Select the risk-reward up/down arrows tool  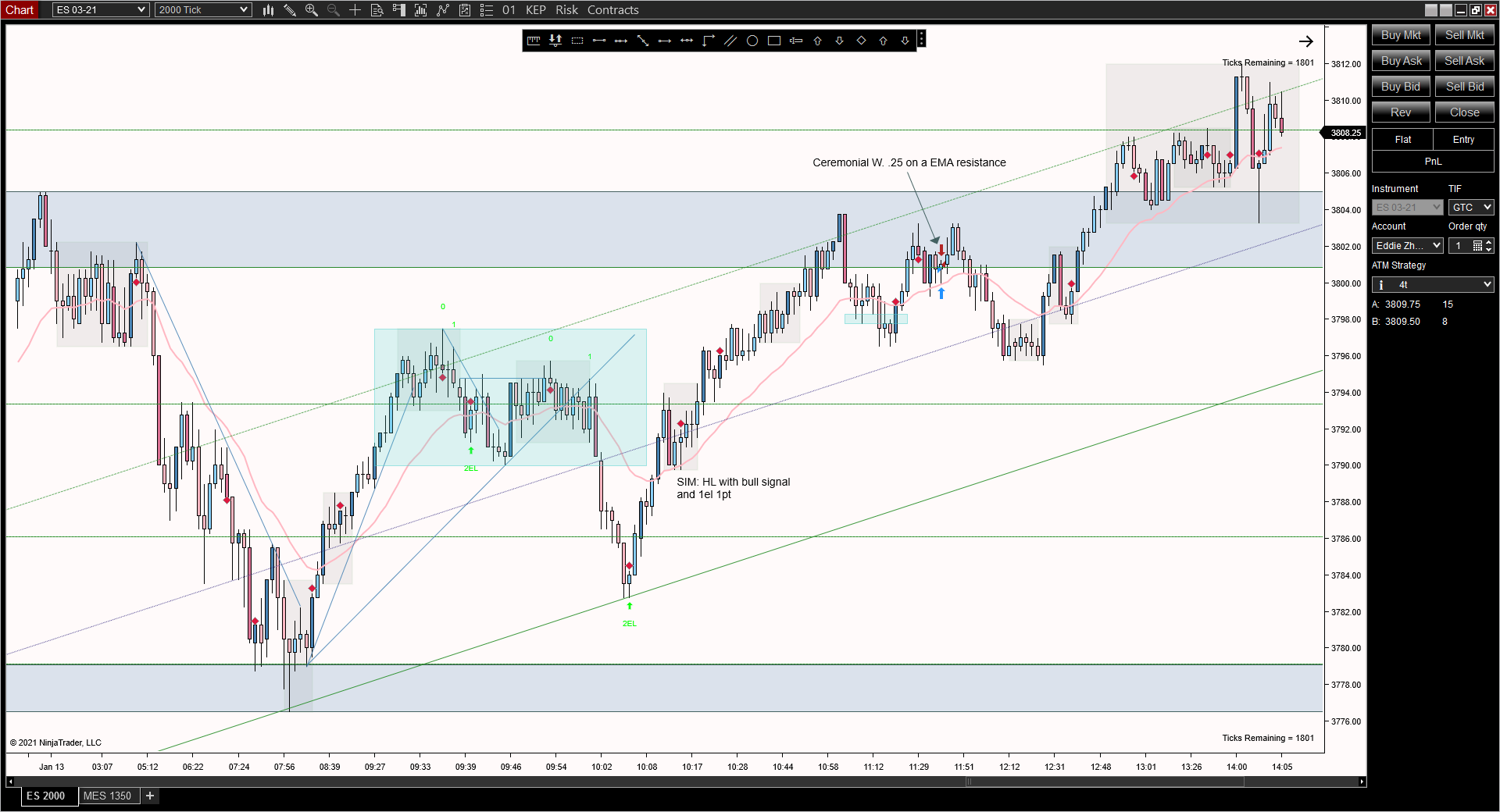point(555,41)
